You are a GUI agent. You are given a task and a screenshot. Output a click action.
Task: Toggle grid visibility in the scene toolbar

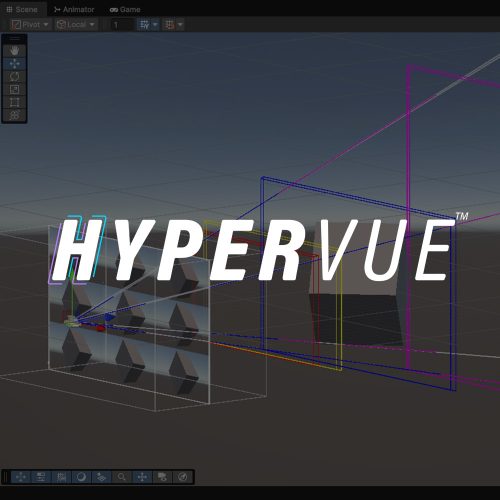coord(145,25)
